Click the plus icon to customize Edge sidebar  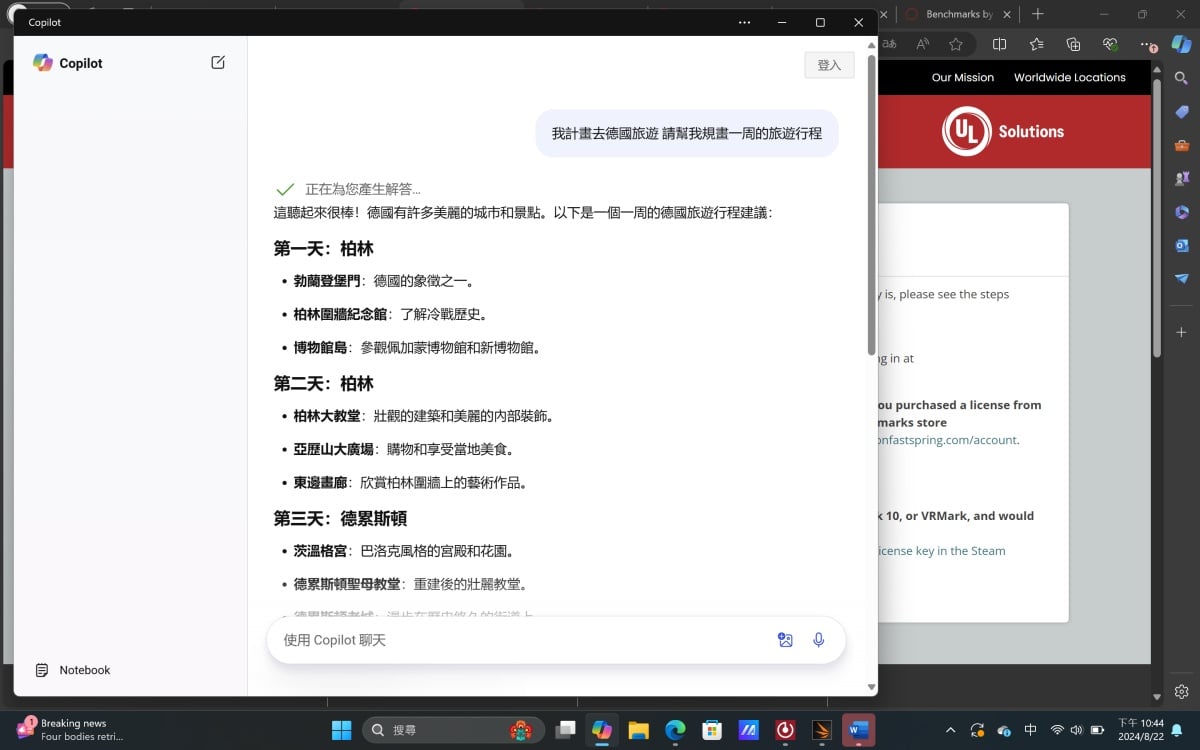tap(1181, 331)
